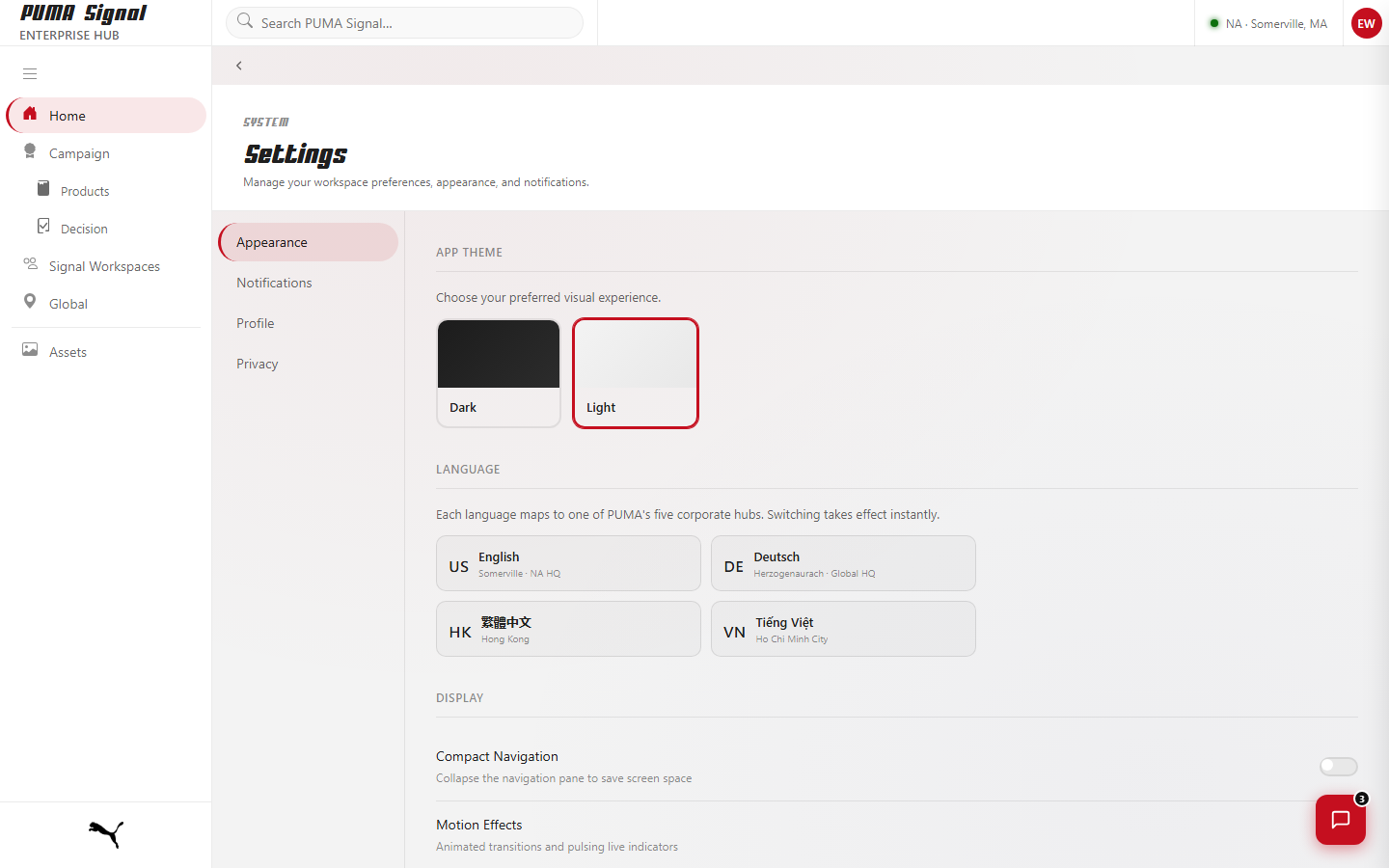Select the Appearance settings tab
The height and width of the screenshot is (868, 1389).
pos(309,242)
